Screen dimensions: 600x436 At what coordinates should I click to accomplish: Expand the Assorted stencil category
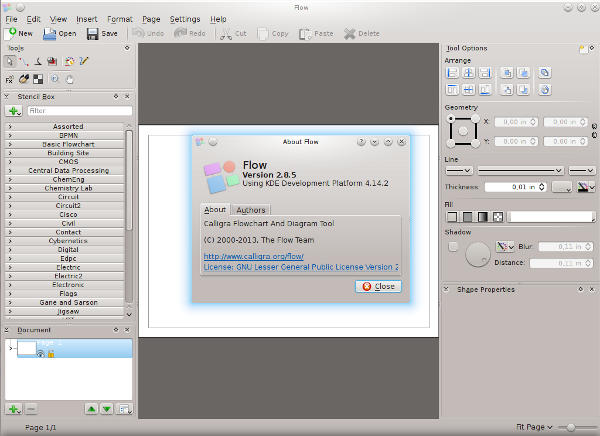click(x=65, y=126)
